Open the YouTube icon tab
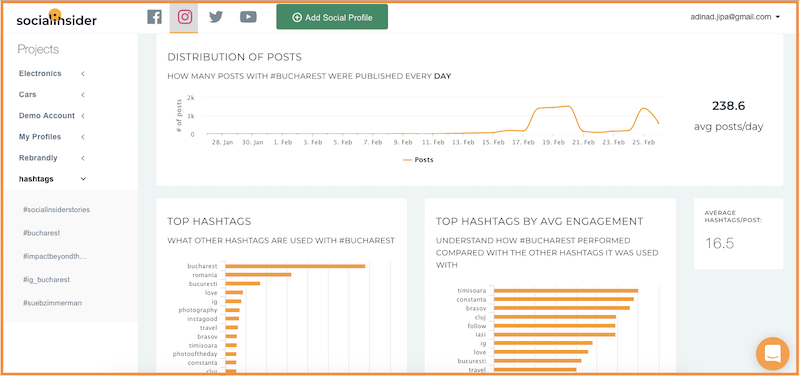The image size is (800, 376). click(x=248, y=17)
